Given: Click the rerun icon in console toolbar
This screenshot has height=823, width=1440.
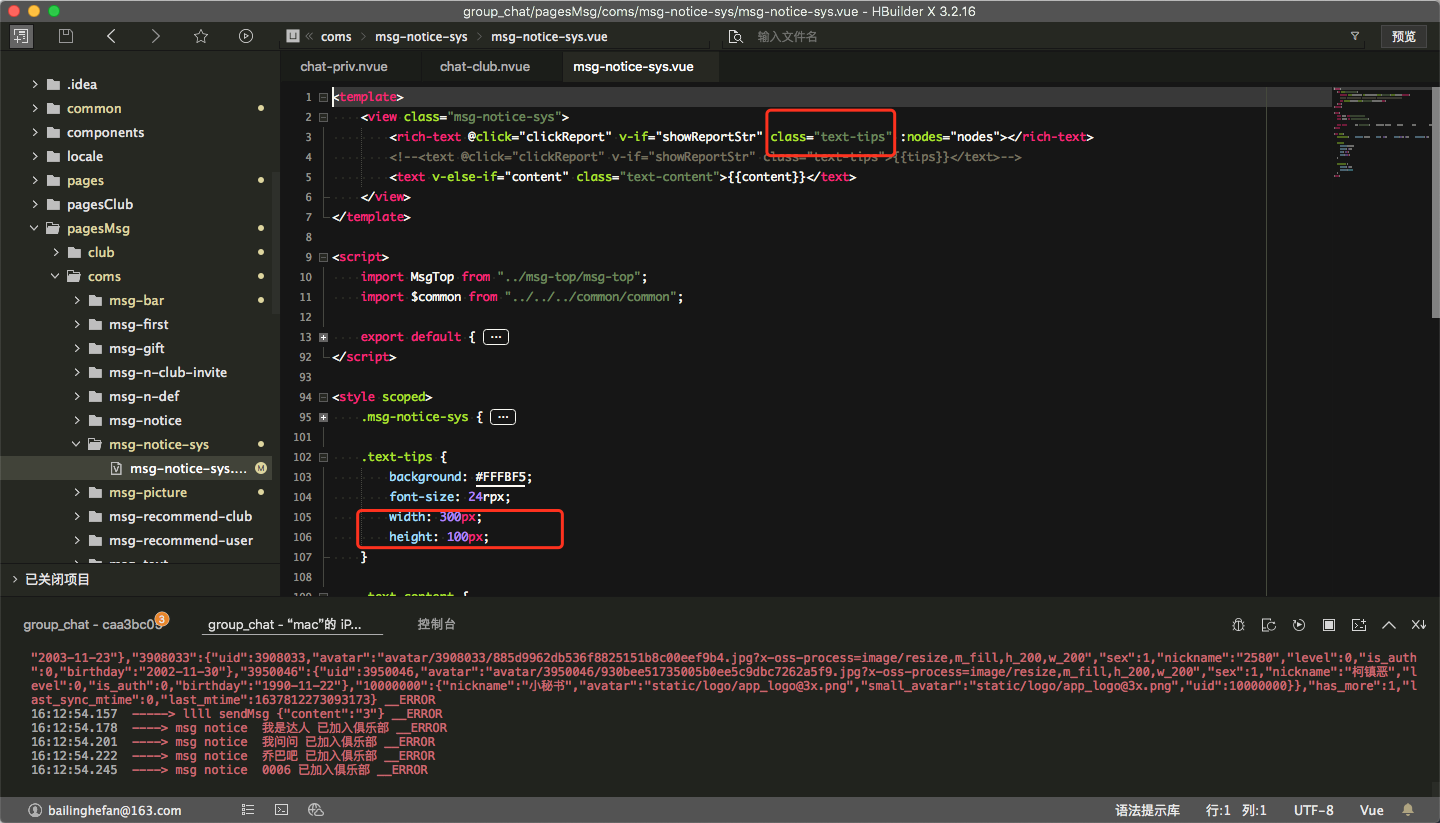Looking at the screenshot, I should (1299, 625).
